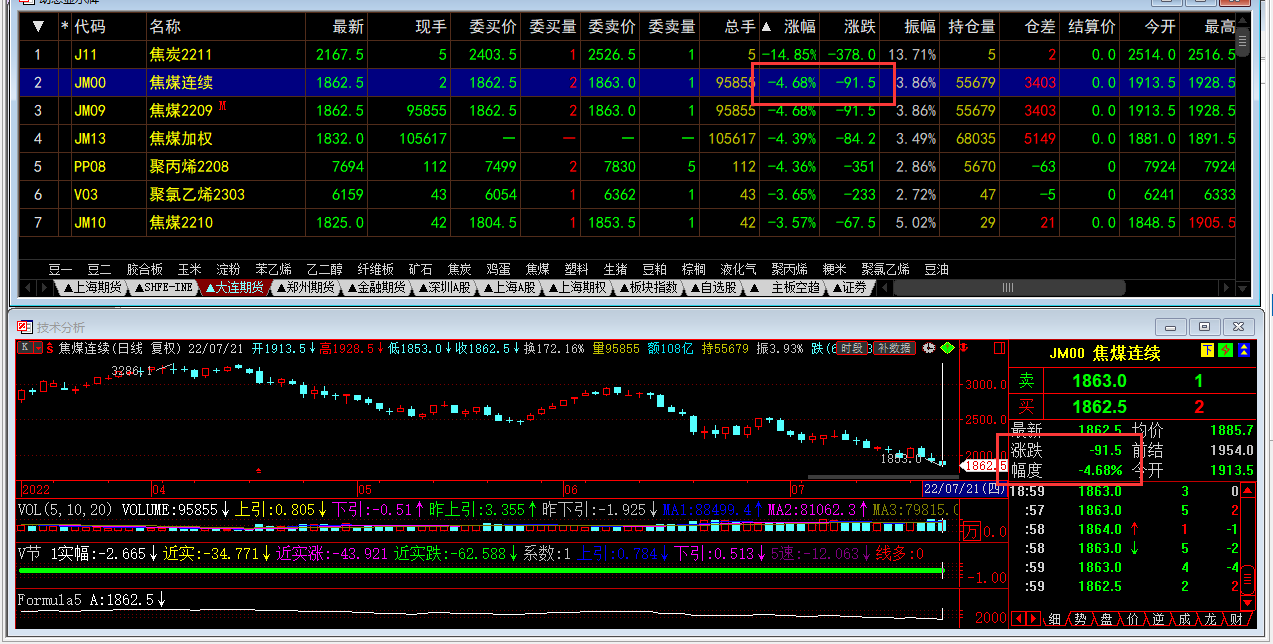Click the green lightning icon in quote panel

1226,351
